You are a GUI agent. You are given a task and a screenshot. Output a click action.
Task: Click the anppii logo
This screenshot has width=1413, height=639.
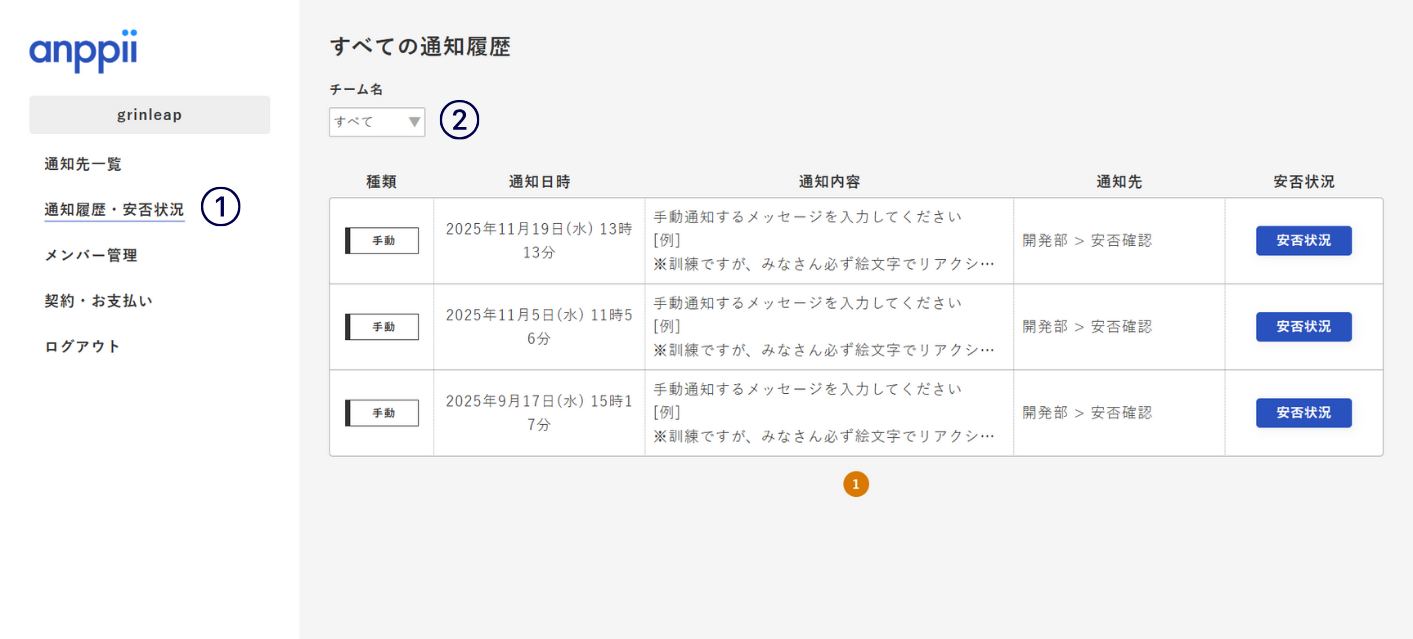(x=83, y=52)
